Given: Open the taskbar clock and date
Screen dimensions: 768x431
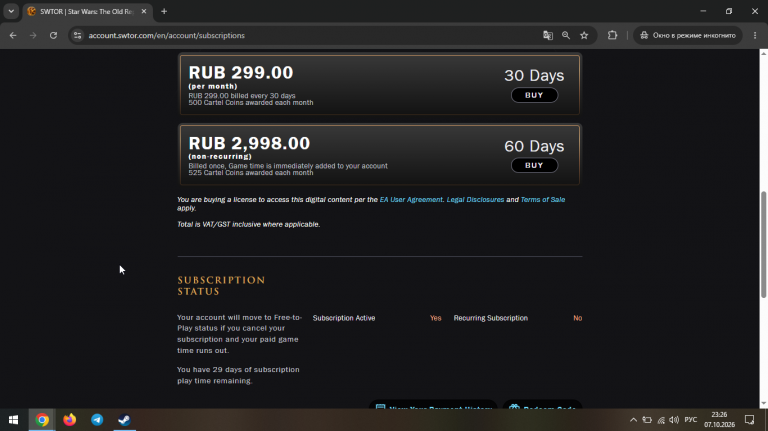Looking at the screenshot, I should [720, 420].
